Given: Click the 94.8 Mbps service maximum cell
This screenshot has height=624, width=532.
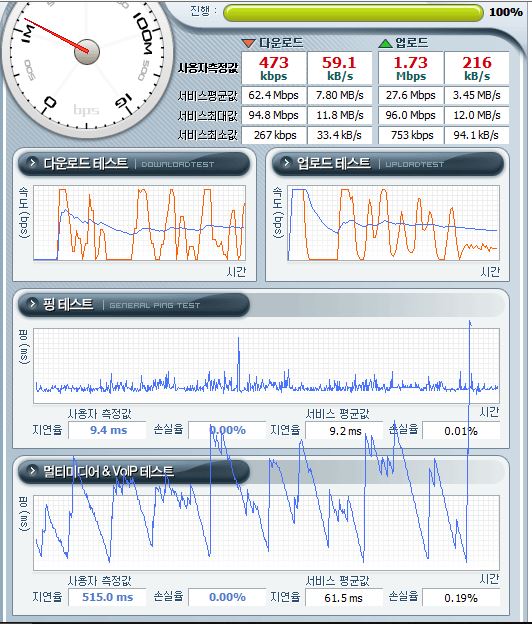Looking at the screenshot, I should coord(274,115).
